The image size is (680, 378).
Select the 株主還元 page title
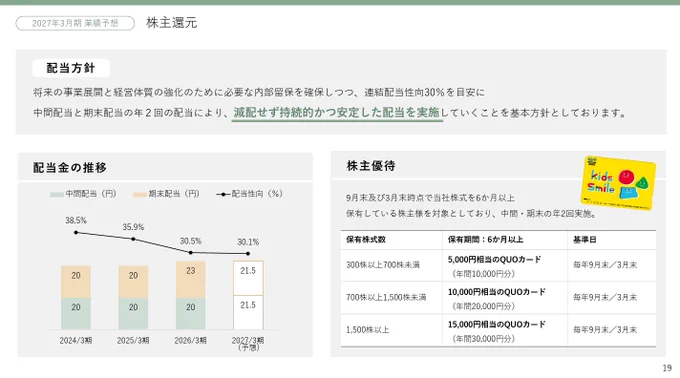(x=172, y=23)
